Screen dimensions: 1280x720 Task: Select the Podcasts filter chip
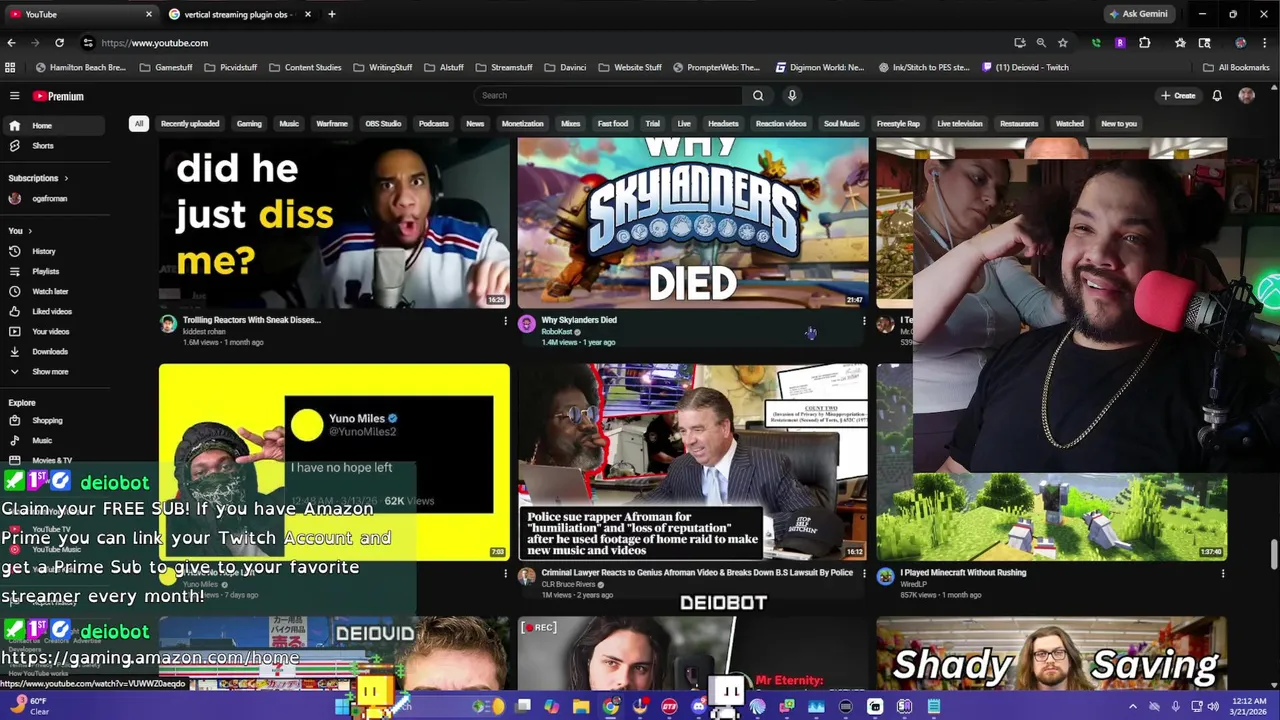click(x=433, y=124)
